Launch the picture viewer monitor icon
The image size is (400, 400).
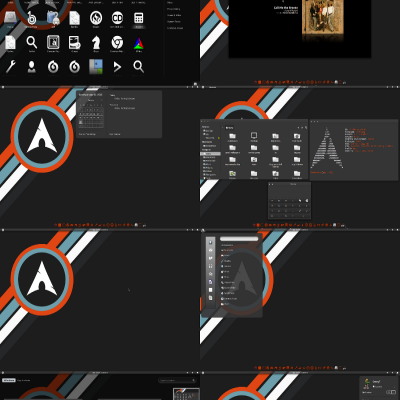[x=75, y=42]
